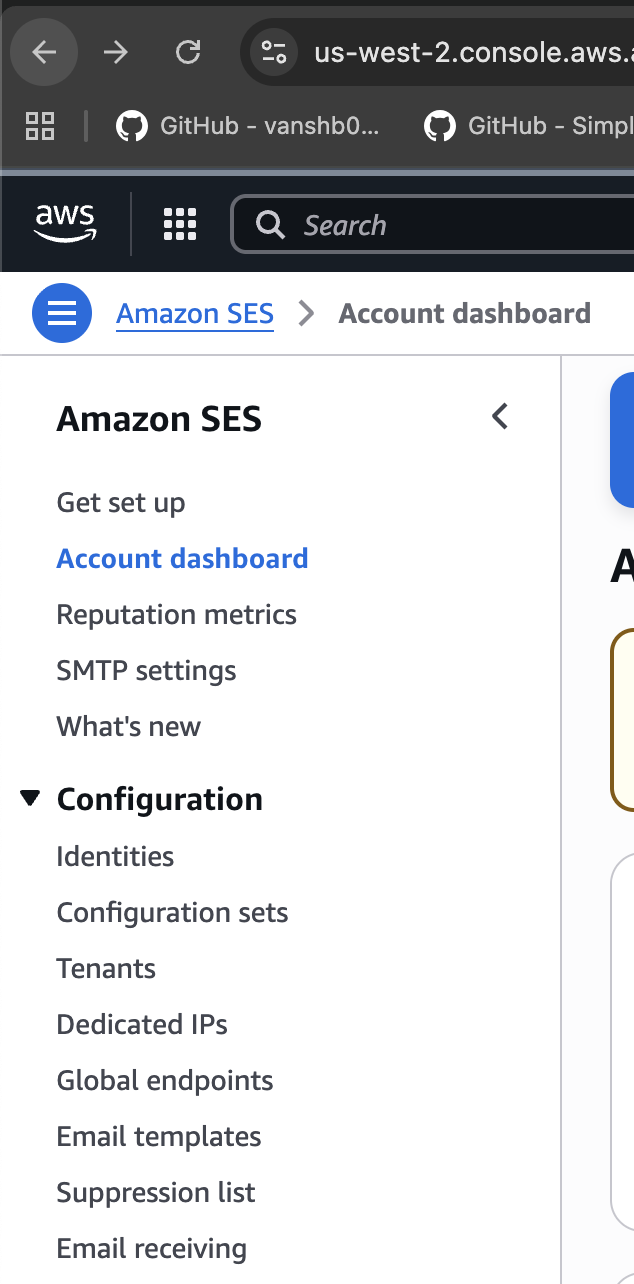This screenshot has height=1284, width=634.
Task: View the Identities page
Action: pos(115,856)
